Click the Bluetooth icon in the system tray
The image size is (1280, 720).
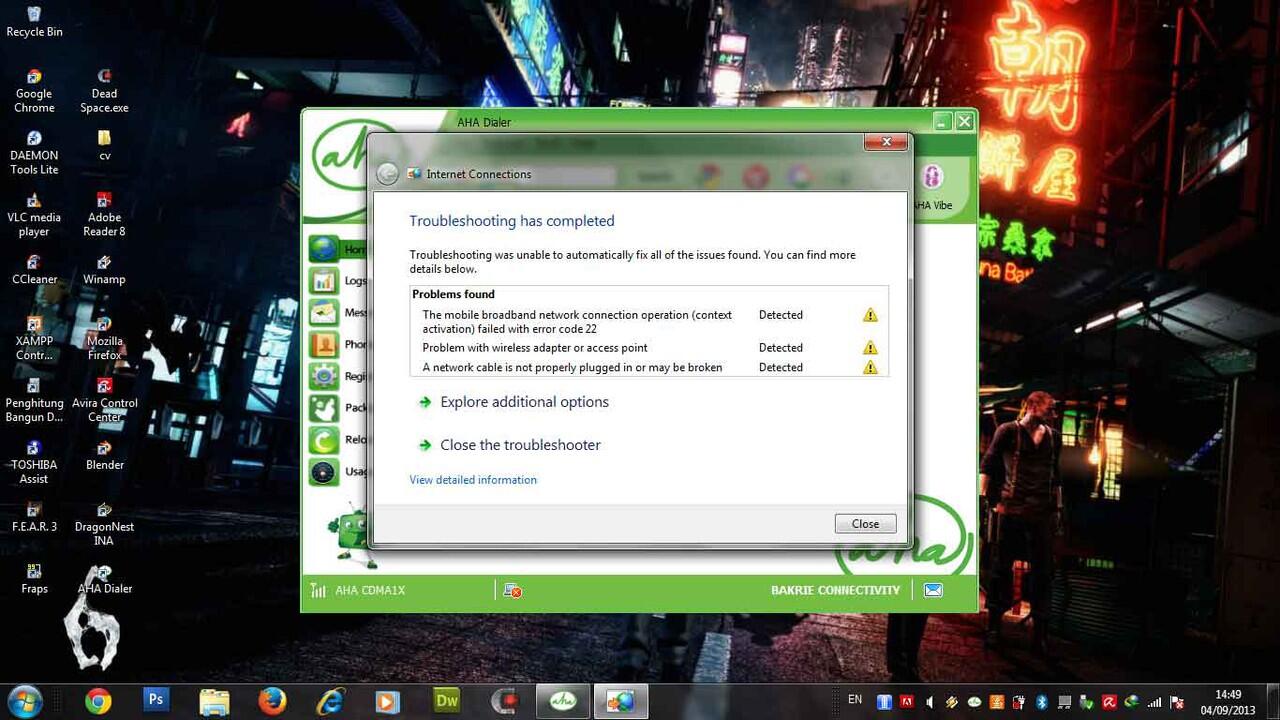pyautogui.click(x=1041, y=702)
